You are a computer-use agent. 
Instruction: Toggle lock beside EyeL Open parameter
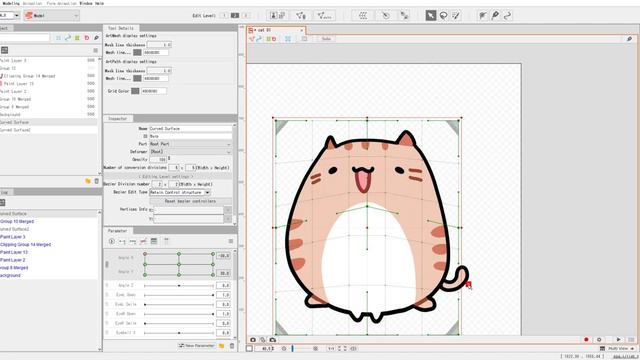pyautogui.click(x=107, y=295)
